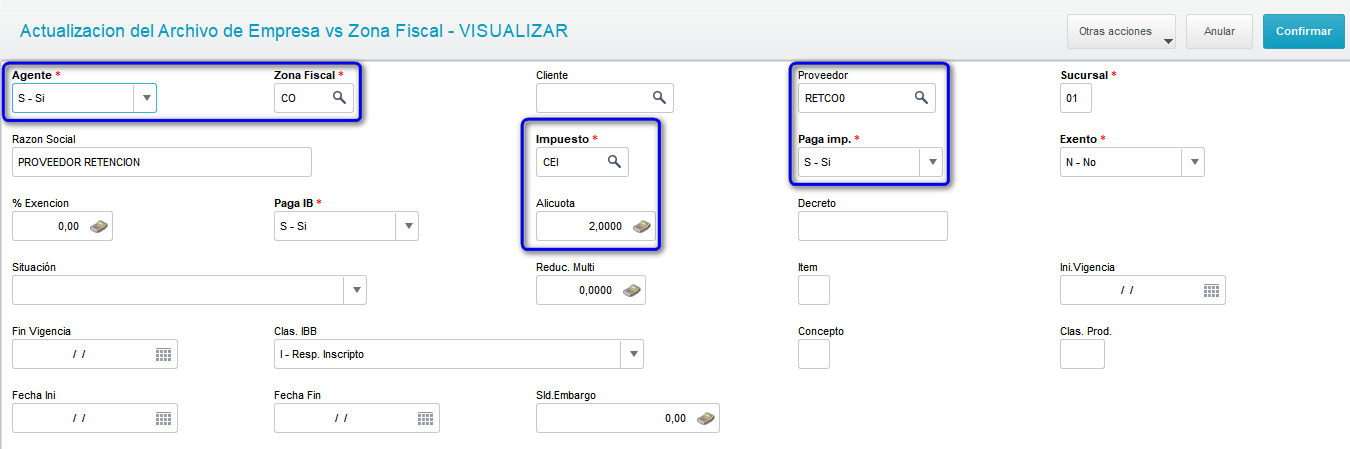Open Fecha Ini calendar picker
The height and width of the screenshot is (449, 1350).
click(x=164, y=418)
